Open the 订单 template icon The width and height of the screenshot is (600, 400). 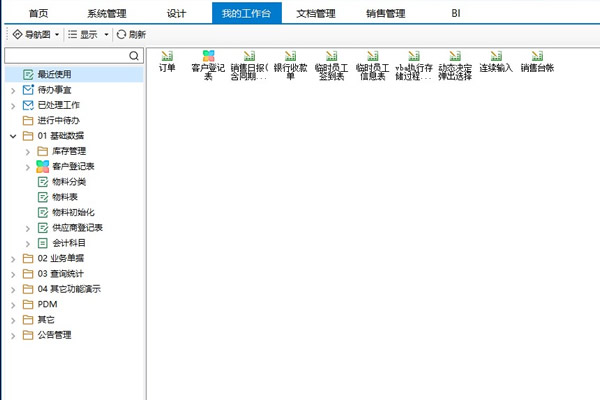tap(167, 59)
